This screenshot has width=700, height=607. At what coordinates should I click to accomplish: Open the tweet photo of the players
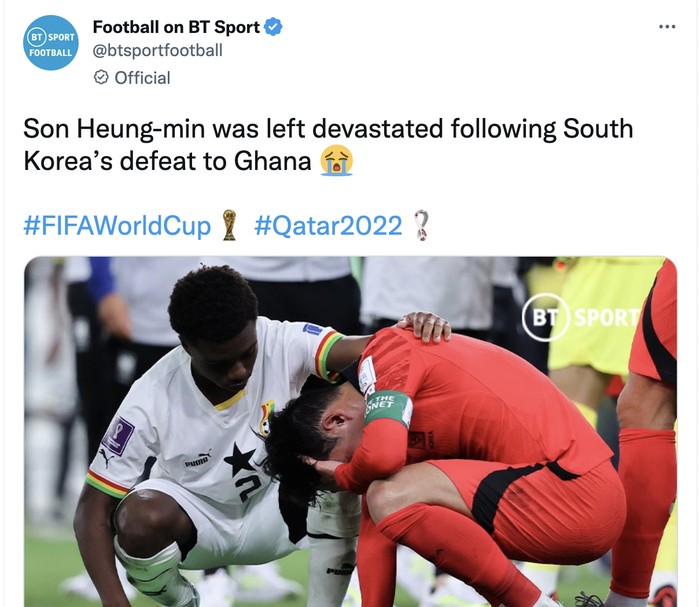[350, 432]
